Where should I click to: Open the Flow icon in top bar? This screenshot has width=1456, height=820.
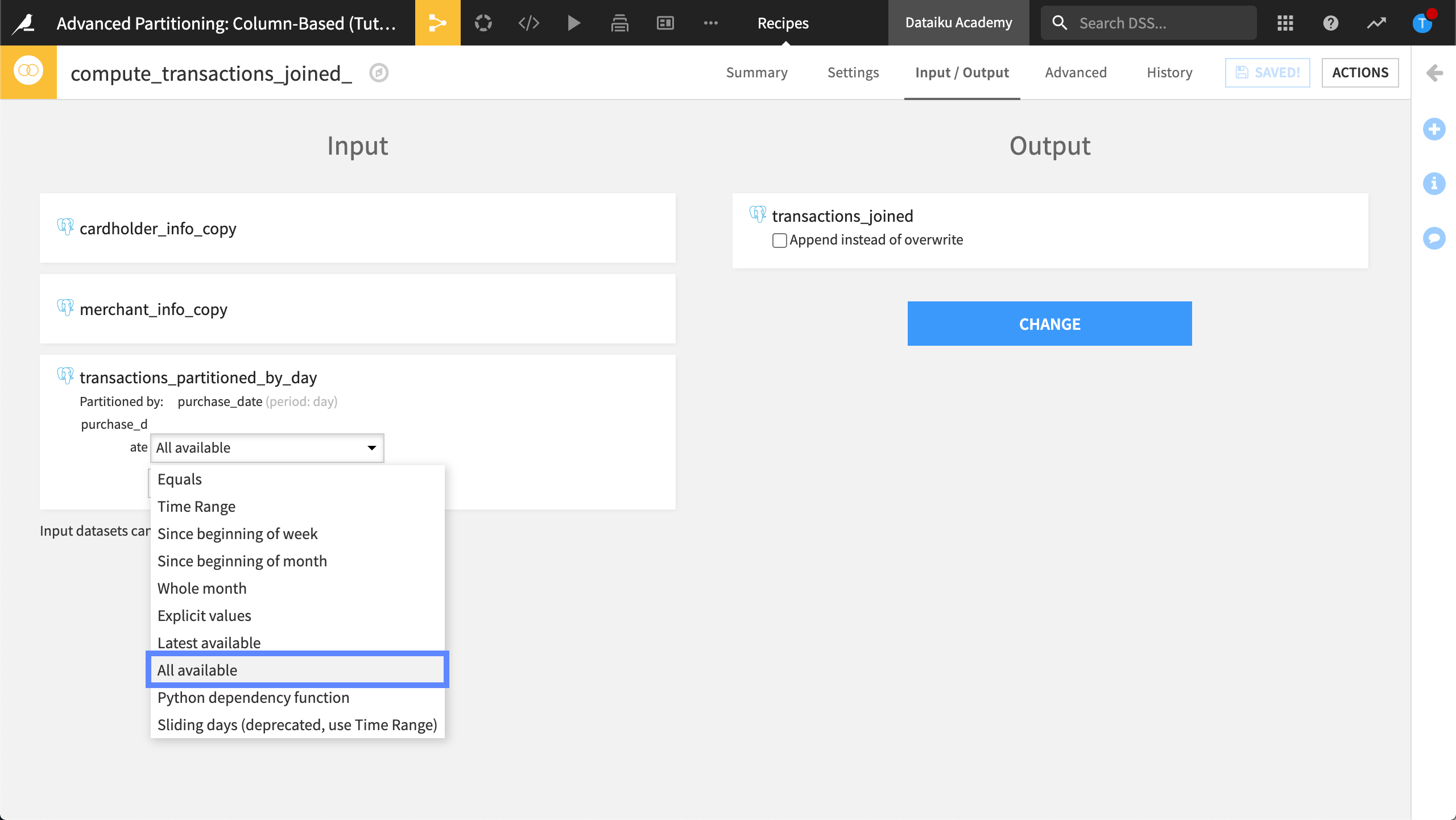437,23
